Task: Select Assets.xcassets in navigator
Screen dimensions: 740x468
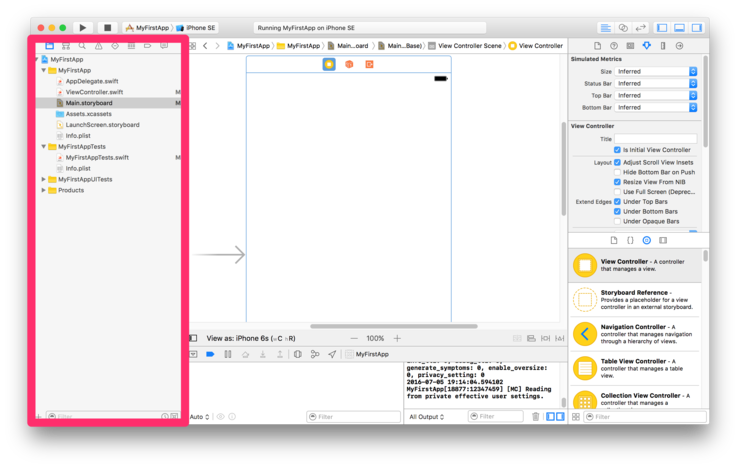Action: point(88,114)
